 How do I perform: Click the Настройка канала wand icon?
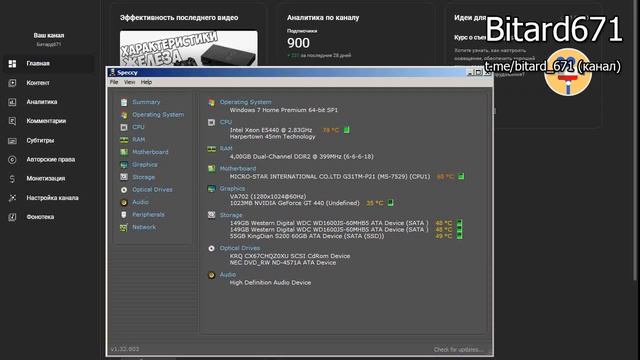tap(12, 198)
